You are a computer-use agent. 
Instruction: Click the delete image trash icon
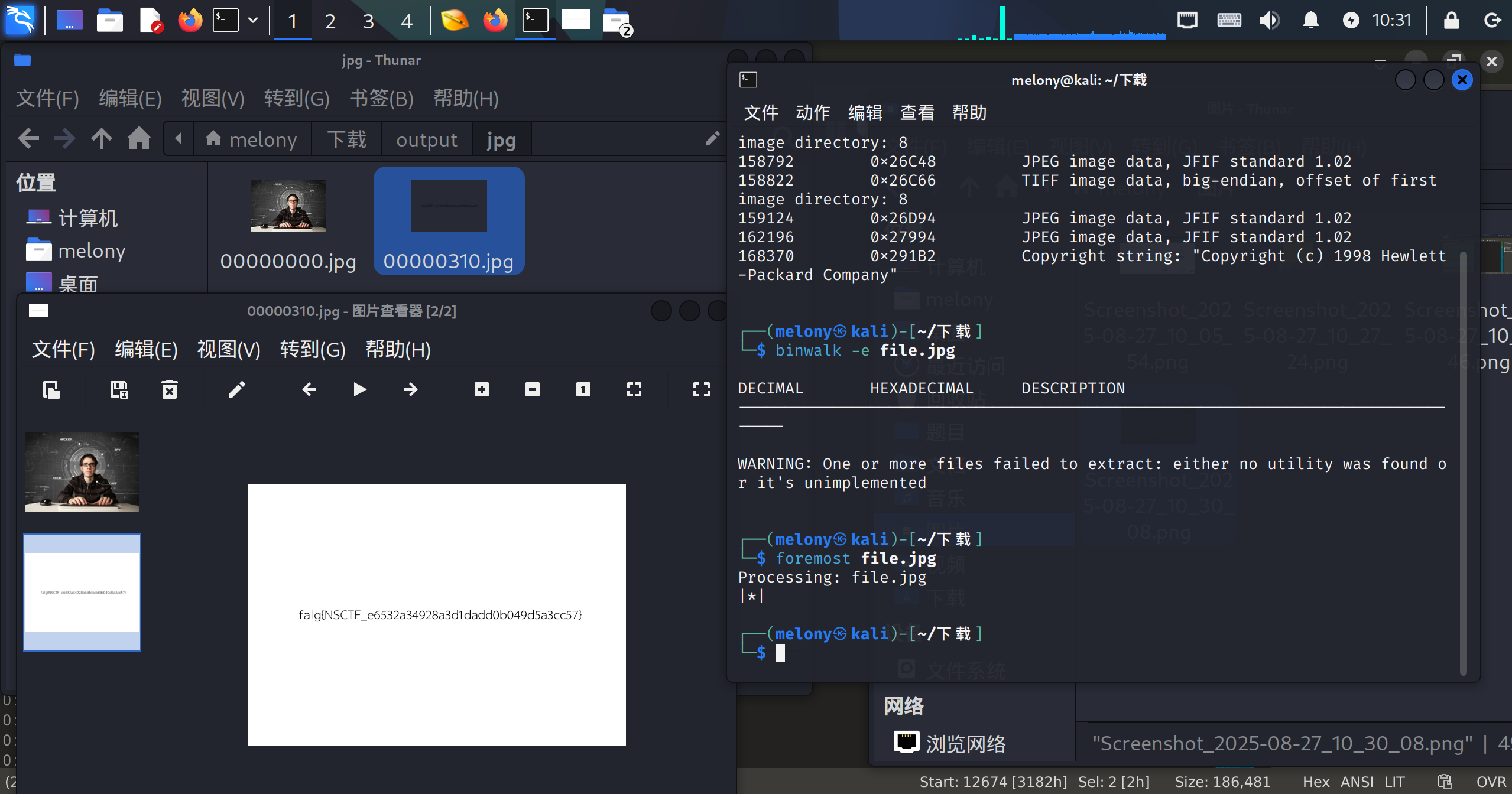tap(170, 389)
